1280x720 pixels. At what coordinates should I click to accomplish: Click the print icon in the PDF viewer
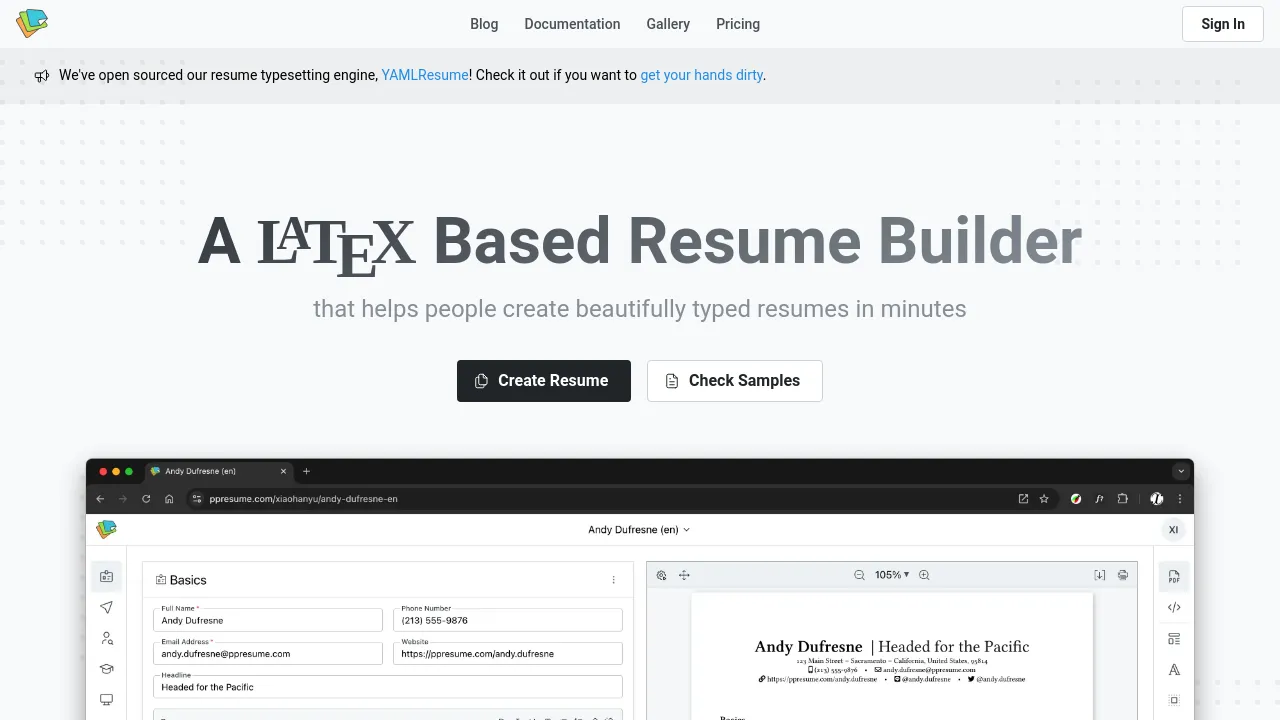[x=1123, y=575]
